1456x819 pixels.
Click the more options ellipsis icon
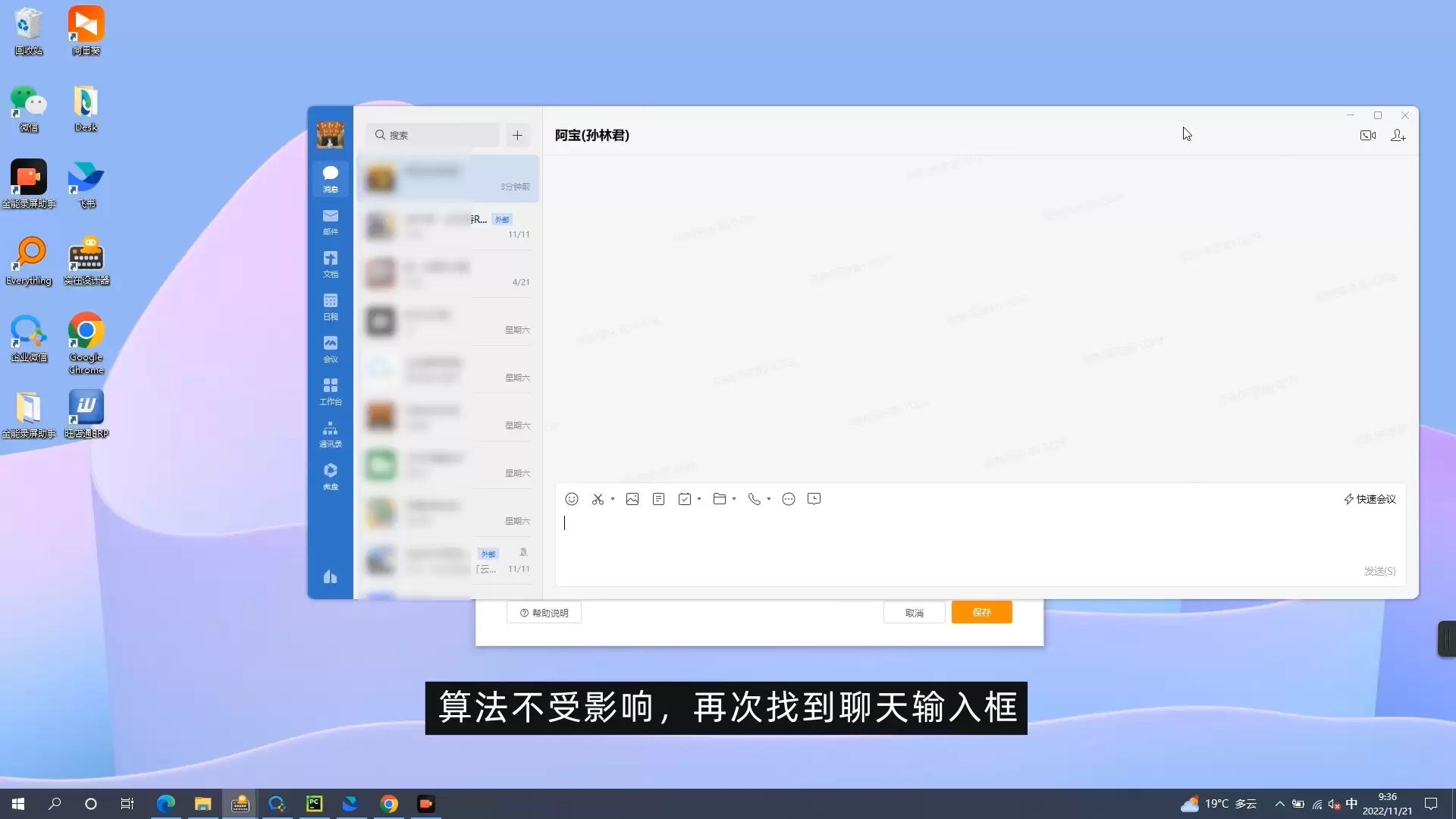789,499
